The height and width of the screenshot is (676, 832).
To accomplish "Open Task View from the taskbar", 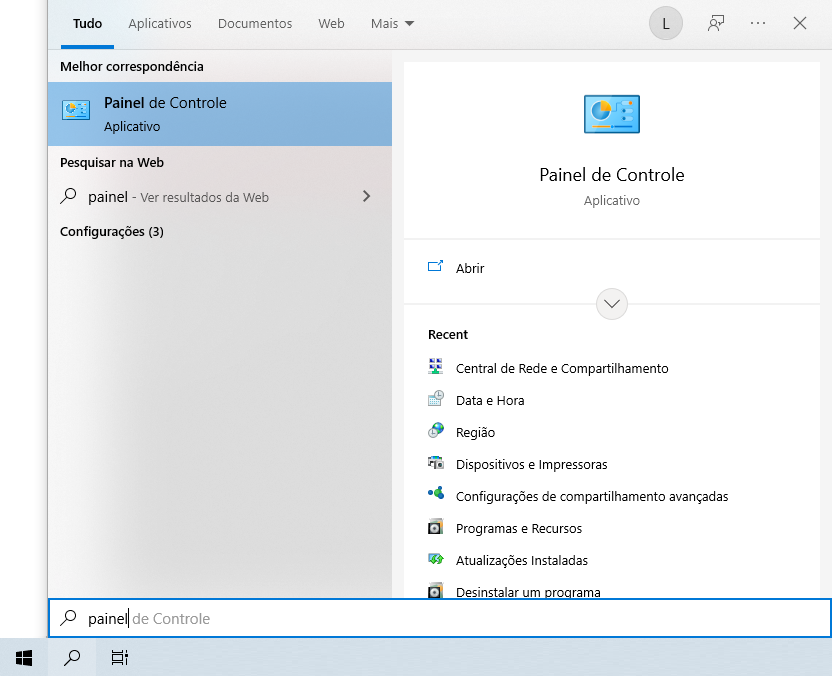I will click(x=120, y=657).
